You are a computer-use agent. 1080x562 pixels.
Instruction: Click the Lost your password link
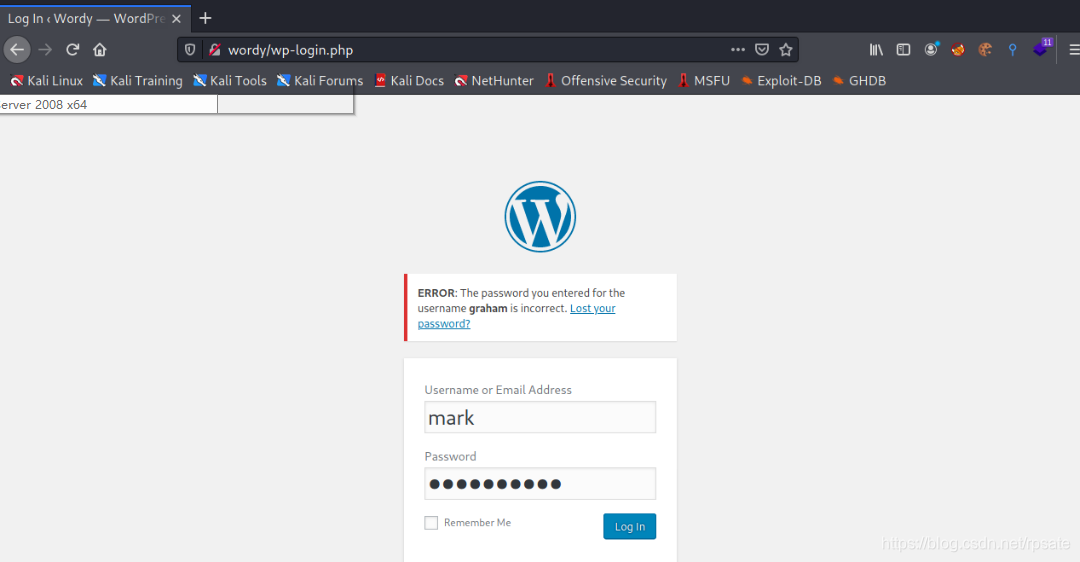point(516,316)
